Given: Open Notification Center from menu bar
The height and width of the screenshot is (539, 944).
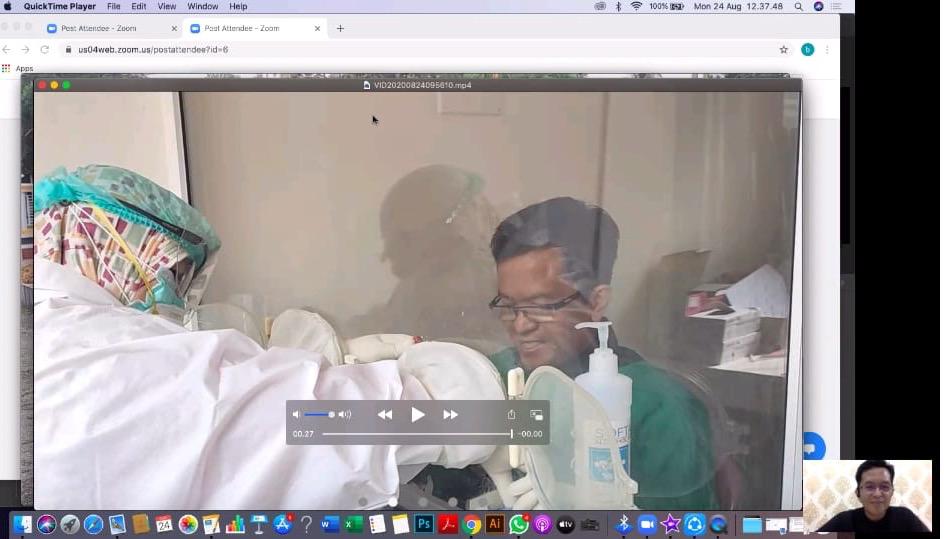Looking at the screenshot, I should pyautogui.click(x=836, y=6).
